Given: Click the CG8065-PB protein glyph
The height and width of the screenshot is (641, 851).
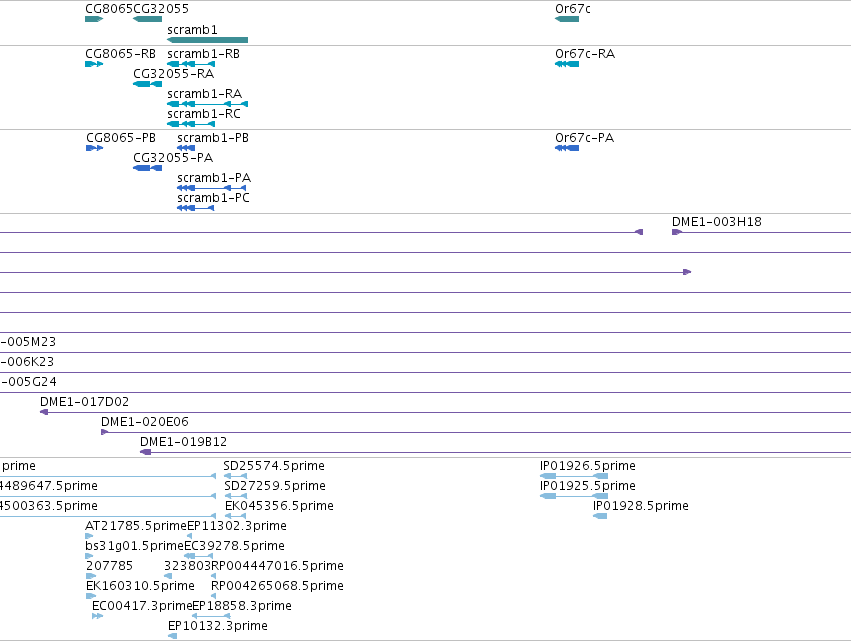Looking at the screenshot, I should [94, 148].
